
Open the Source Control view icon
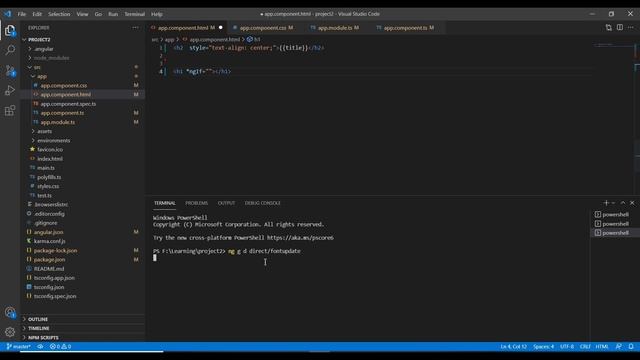pyautogui.click(x=10, y=70)
